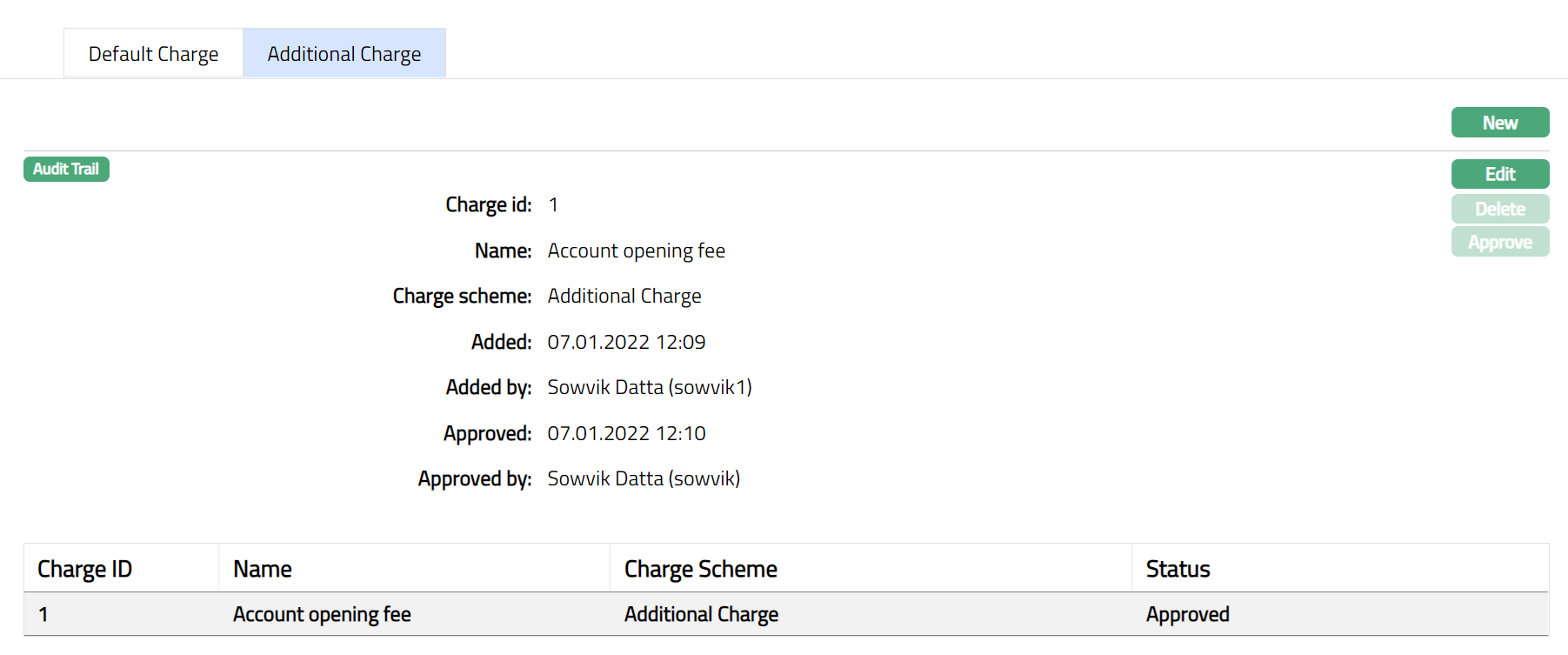Click Approved by value Sowvik Datta (sowvik)
This screenshot has width=1568, height=655.
click(x=644, y=478)
